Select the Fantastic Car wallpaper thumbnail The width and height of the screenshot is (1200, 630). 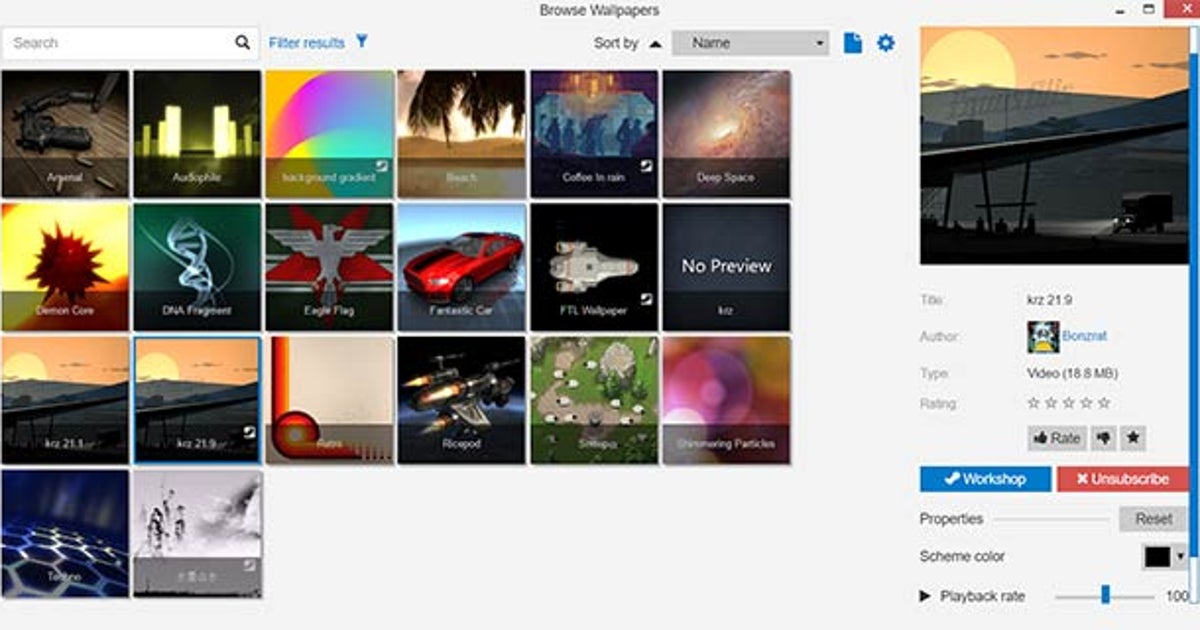coord(461,266)
